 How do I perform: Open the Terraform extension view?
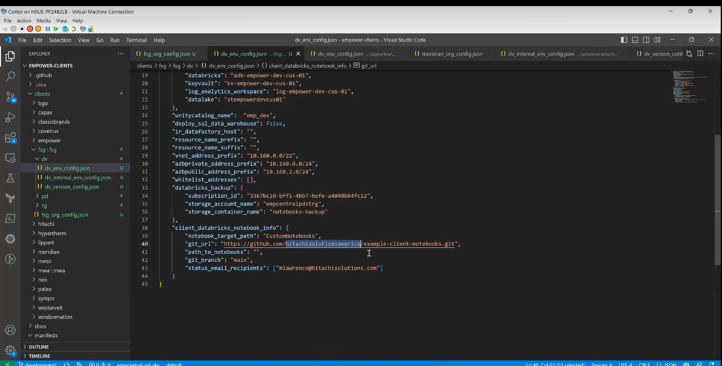pyautogui.click(x=10, y=198)
